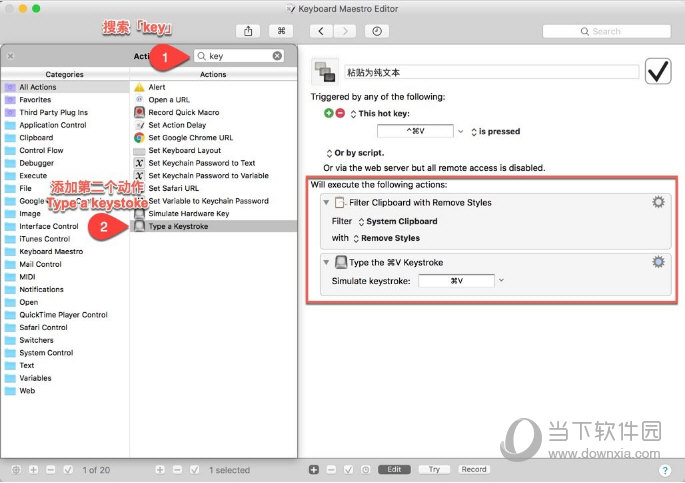Select the Type a Keystroke action
Screen dimensions: 685x483
point(214,226)
